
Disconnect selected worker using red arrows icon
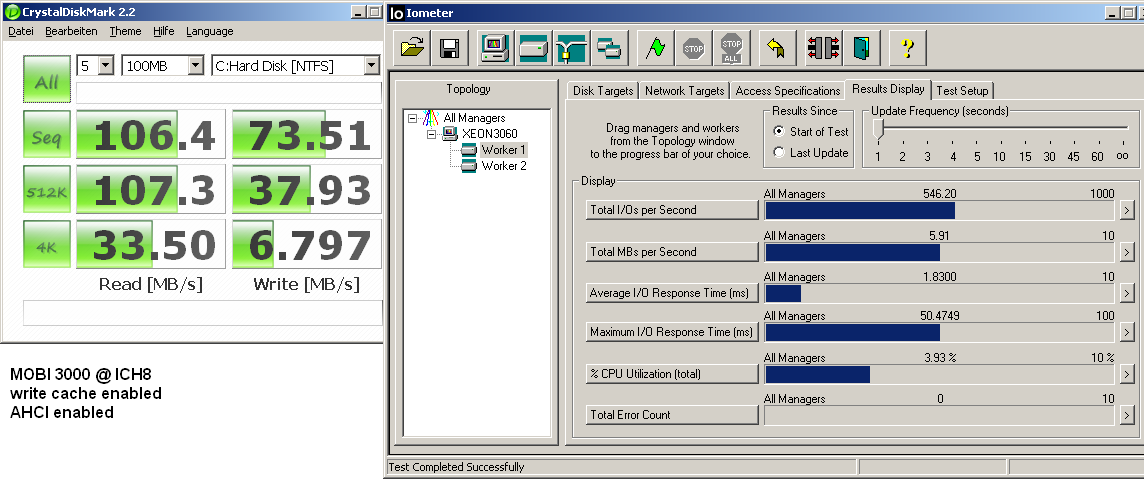(x=824, y=49)
